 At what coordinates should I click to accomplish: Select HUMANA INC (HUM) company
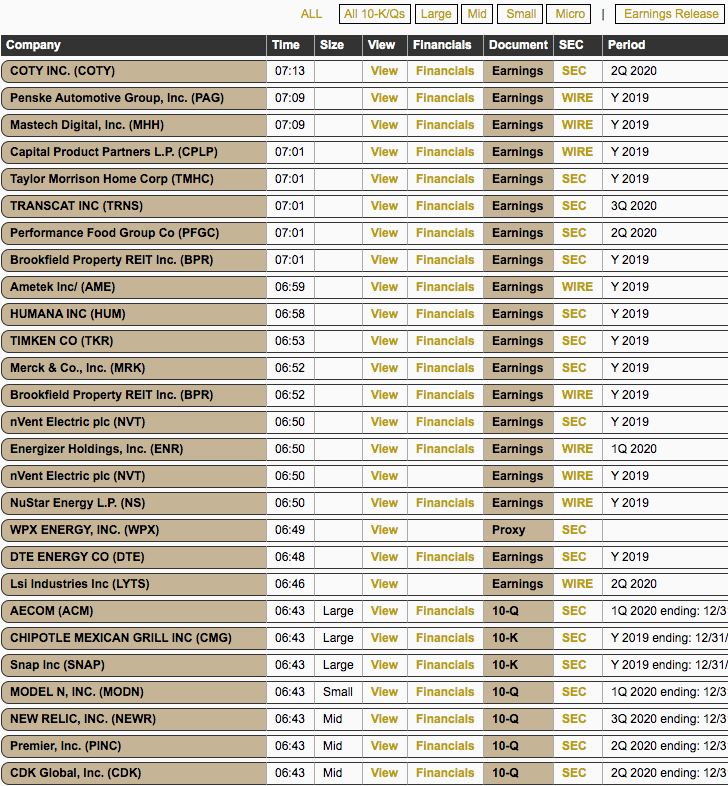[x=134, y=314]
